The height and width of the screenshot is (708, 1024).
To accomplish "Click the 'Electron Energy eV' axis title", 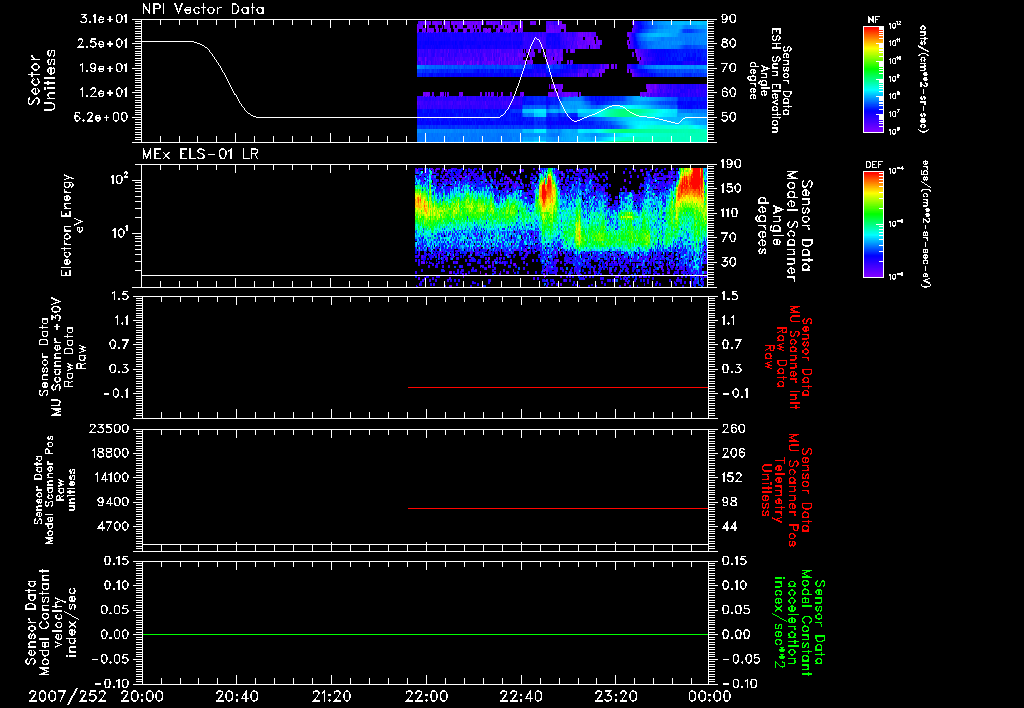I will click(x=73, y=225).
